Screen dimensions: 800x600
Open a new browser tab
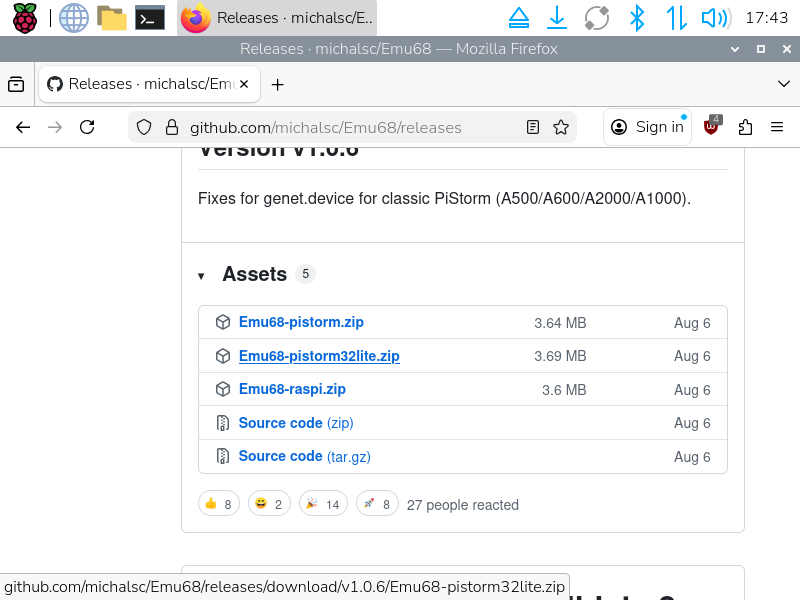click(x=278, y=85)
